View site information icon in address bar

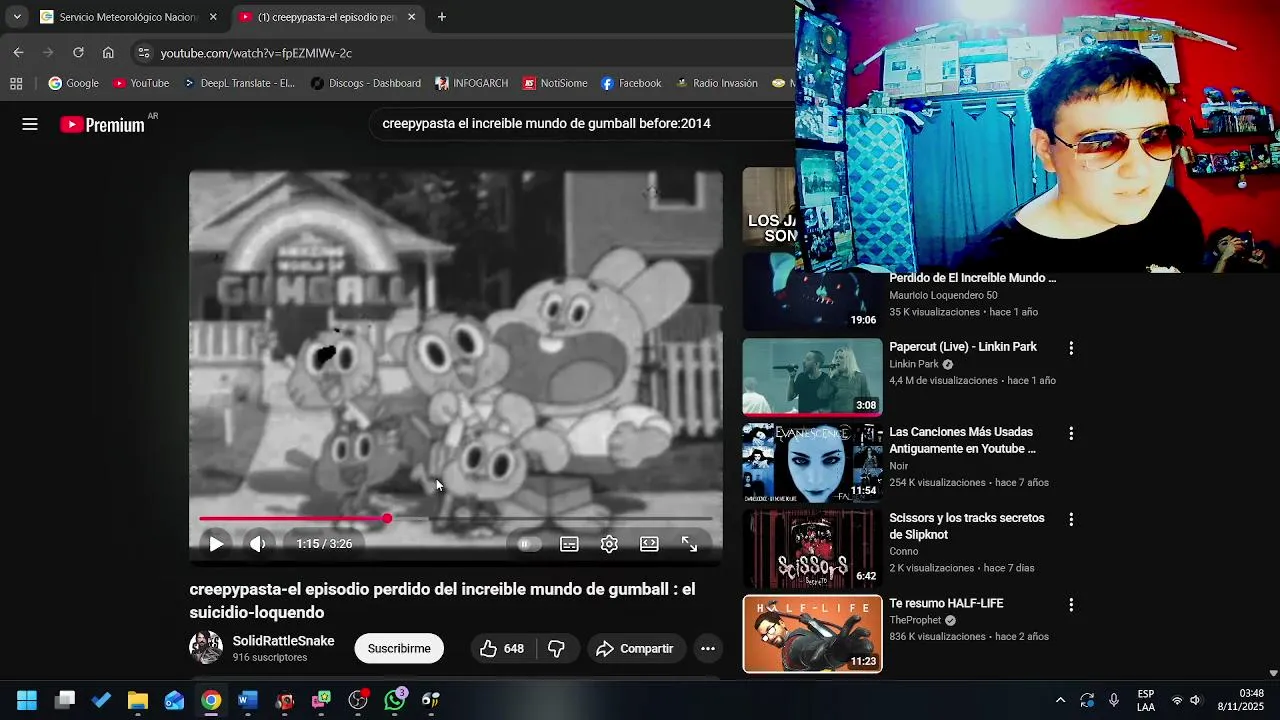point(143,53)
